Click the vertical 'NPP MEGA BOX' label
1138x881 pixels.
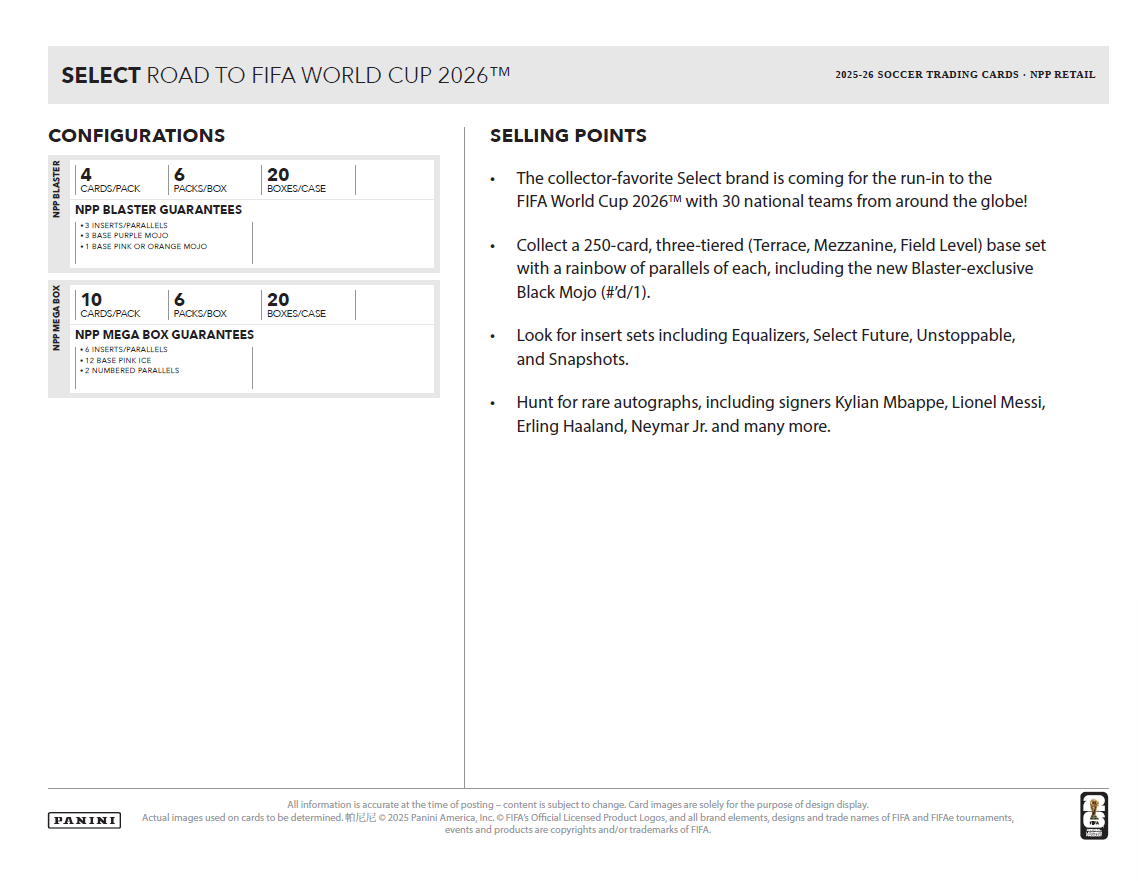56,318
